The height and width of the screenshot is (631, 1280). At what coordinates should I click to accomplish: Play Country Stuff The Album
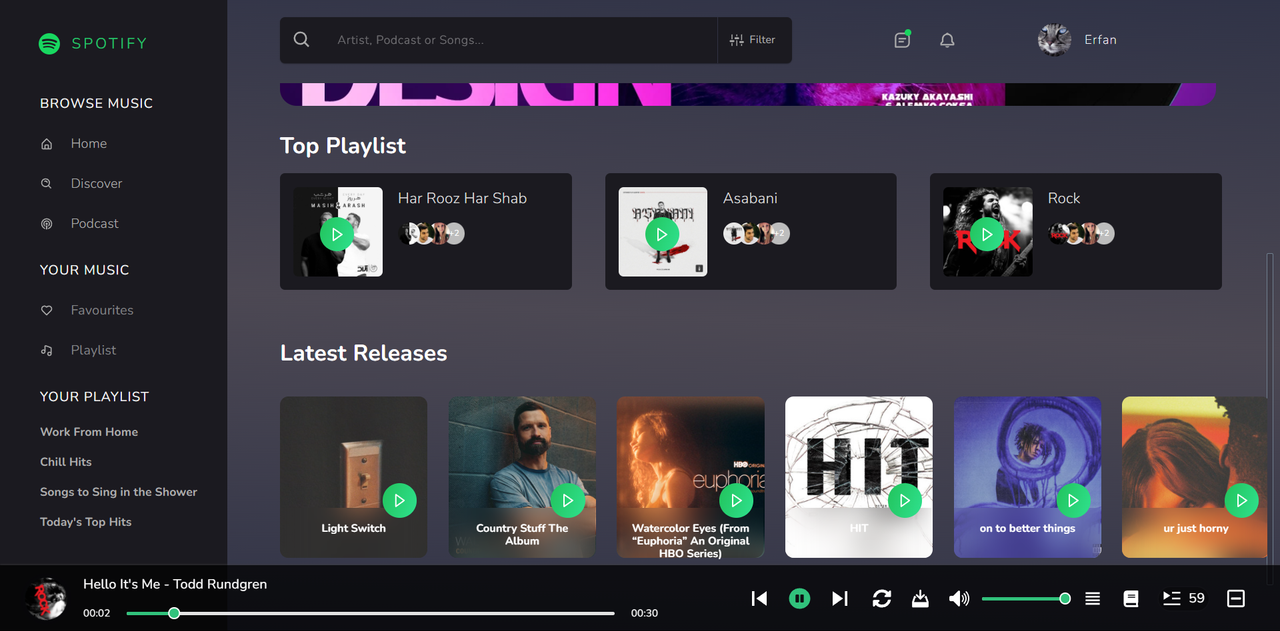568,500
